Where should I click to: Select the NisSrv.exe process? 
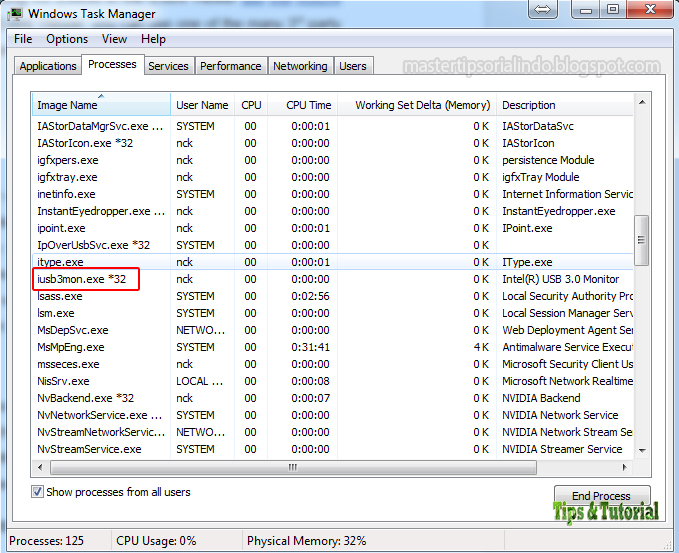point(332,381)
